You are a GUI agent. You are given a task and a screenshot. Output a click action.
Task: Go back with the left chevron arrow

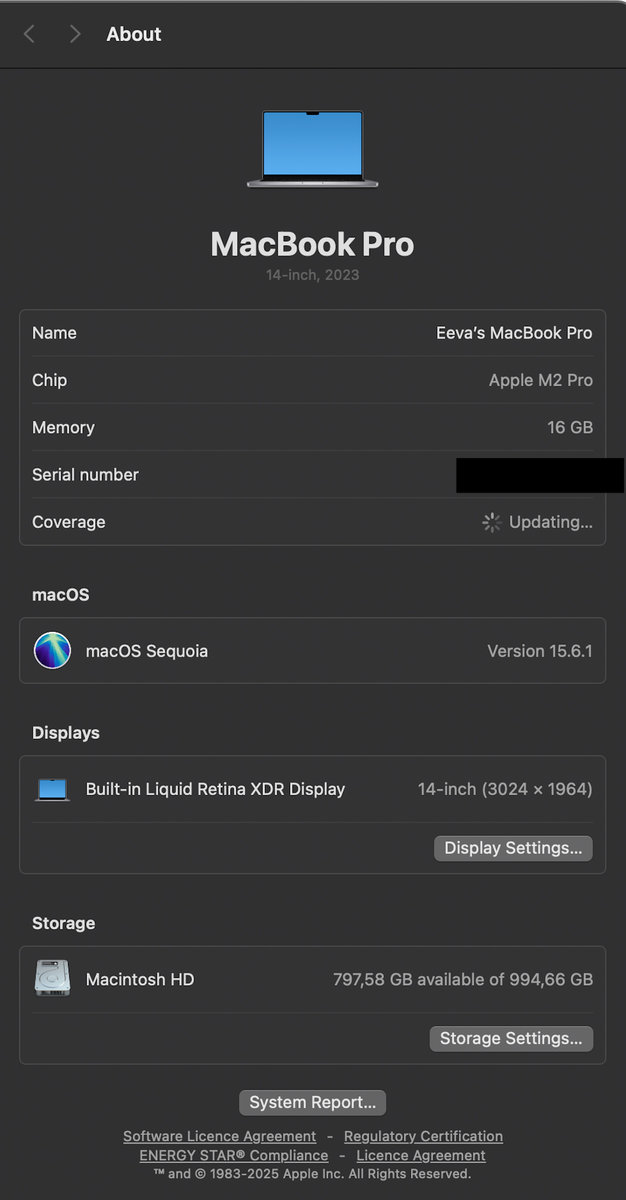[29, 34]
